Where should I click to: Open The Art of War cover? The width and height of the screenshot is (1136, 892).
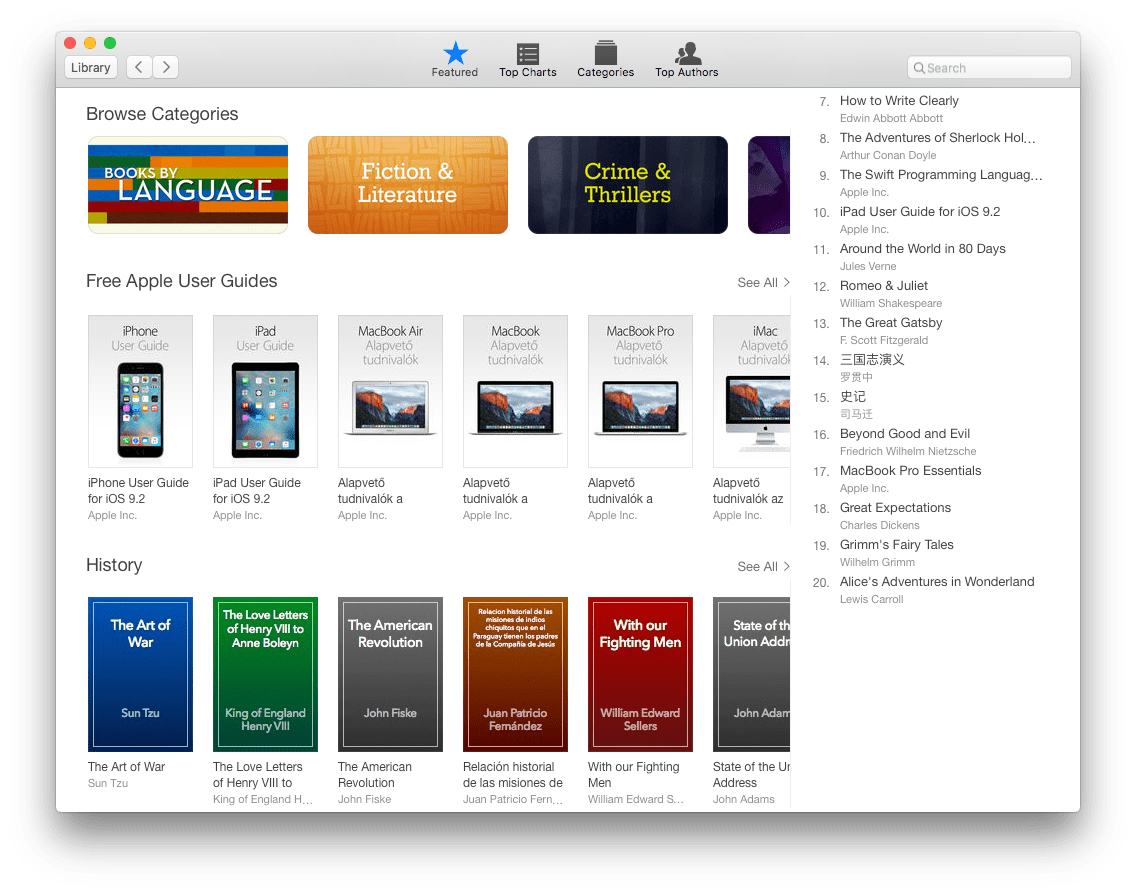140,673
